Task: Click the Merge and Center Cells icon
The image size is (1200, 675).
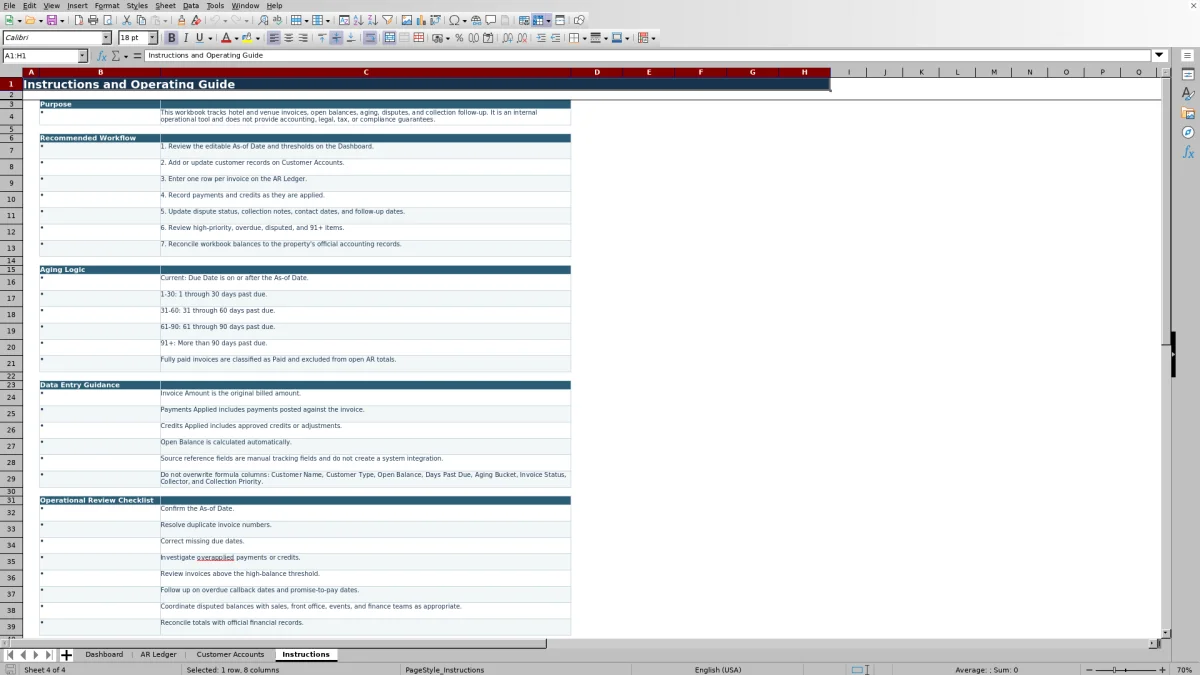Action: 390,38
